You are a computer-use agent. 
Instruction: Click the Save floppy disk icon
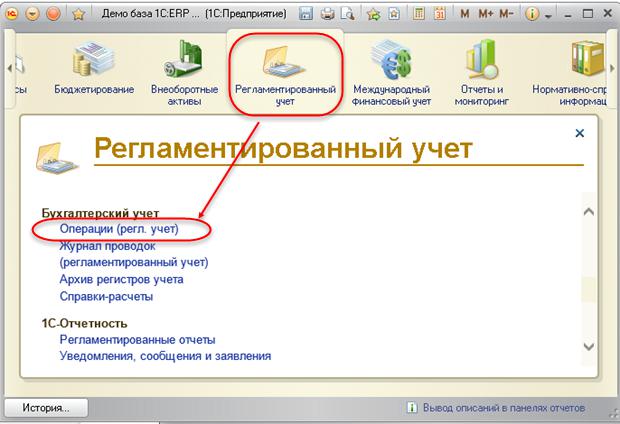[x=305, y=14]
